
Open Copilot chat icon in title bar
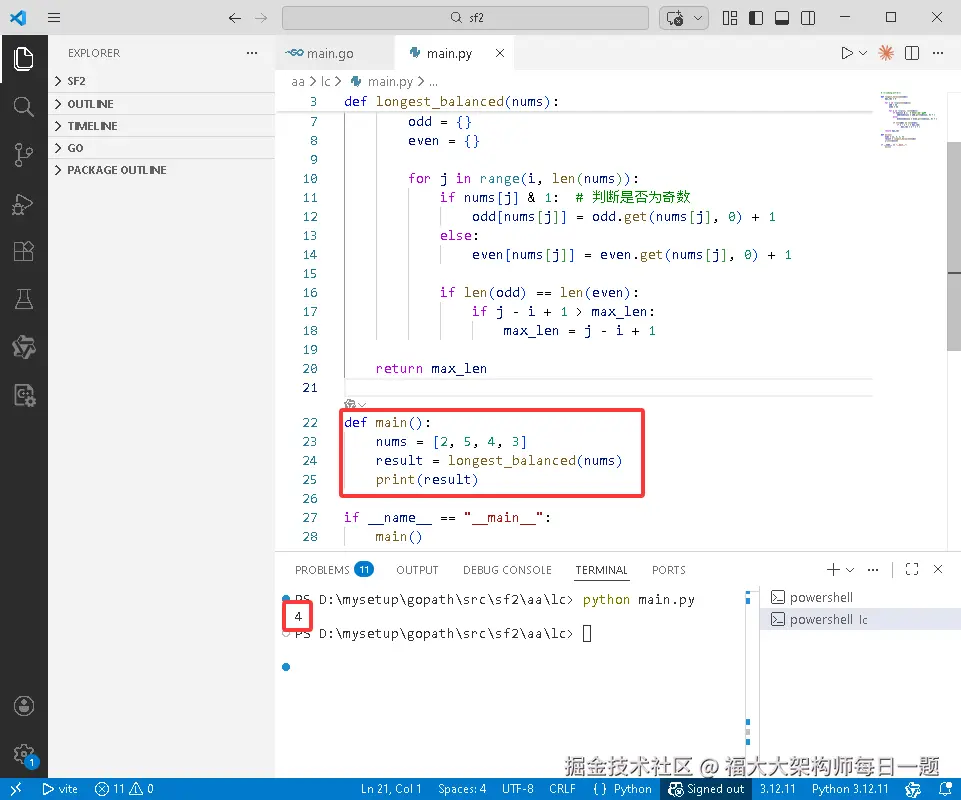tap(675, 18)
